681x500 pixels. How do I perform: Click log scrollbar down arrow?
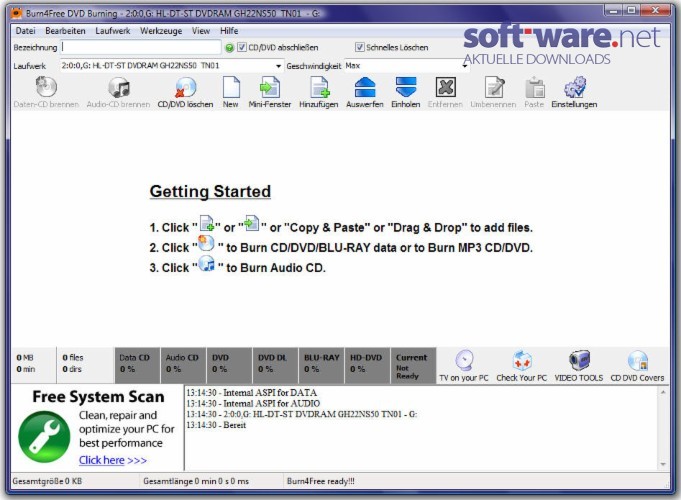click(663, 464)
